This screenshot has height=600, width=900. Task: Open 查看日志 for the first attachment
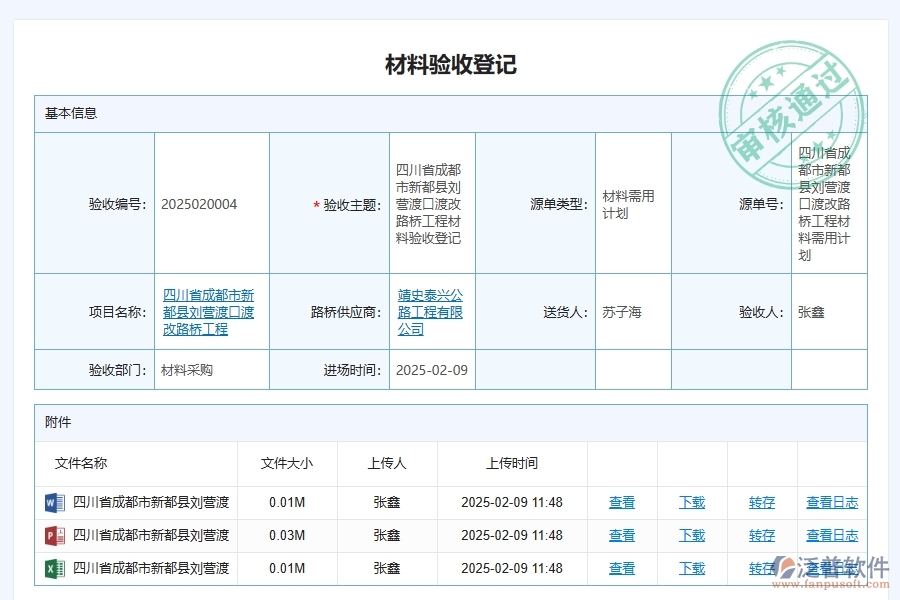point(833,503)
